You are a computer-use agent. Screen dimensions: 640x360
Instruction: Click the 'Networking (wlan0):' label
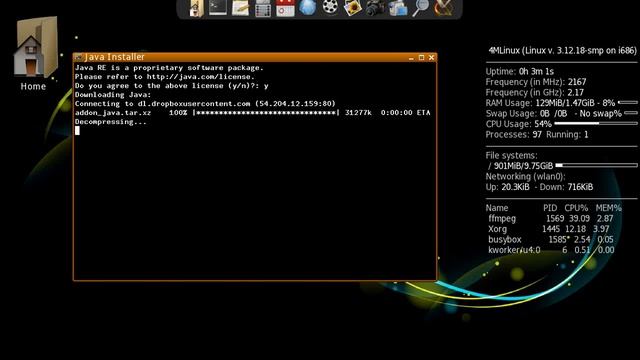525,177
